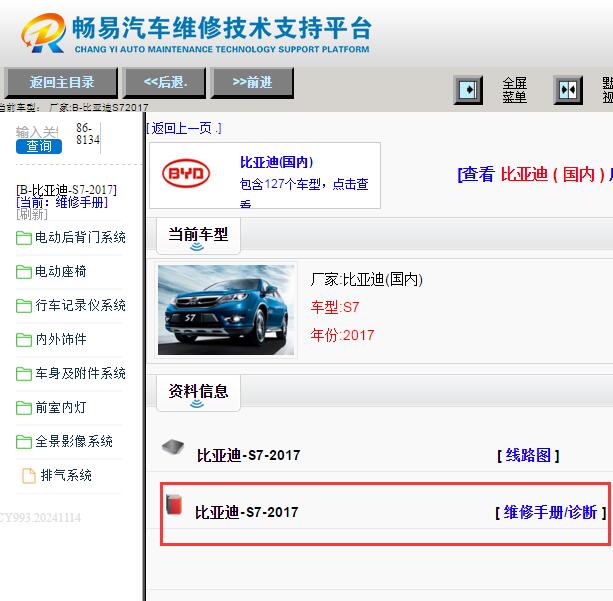Click folder icon beside 内外饰件

(23, 340)
